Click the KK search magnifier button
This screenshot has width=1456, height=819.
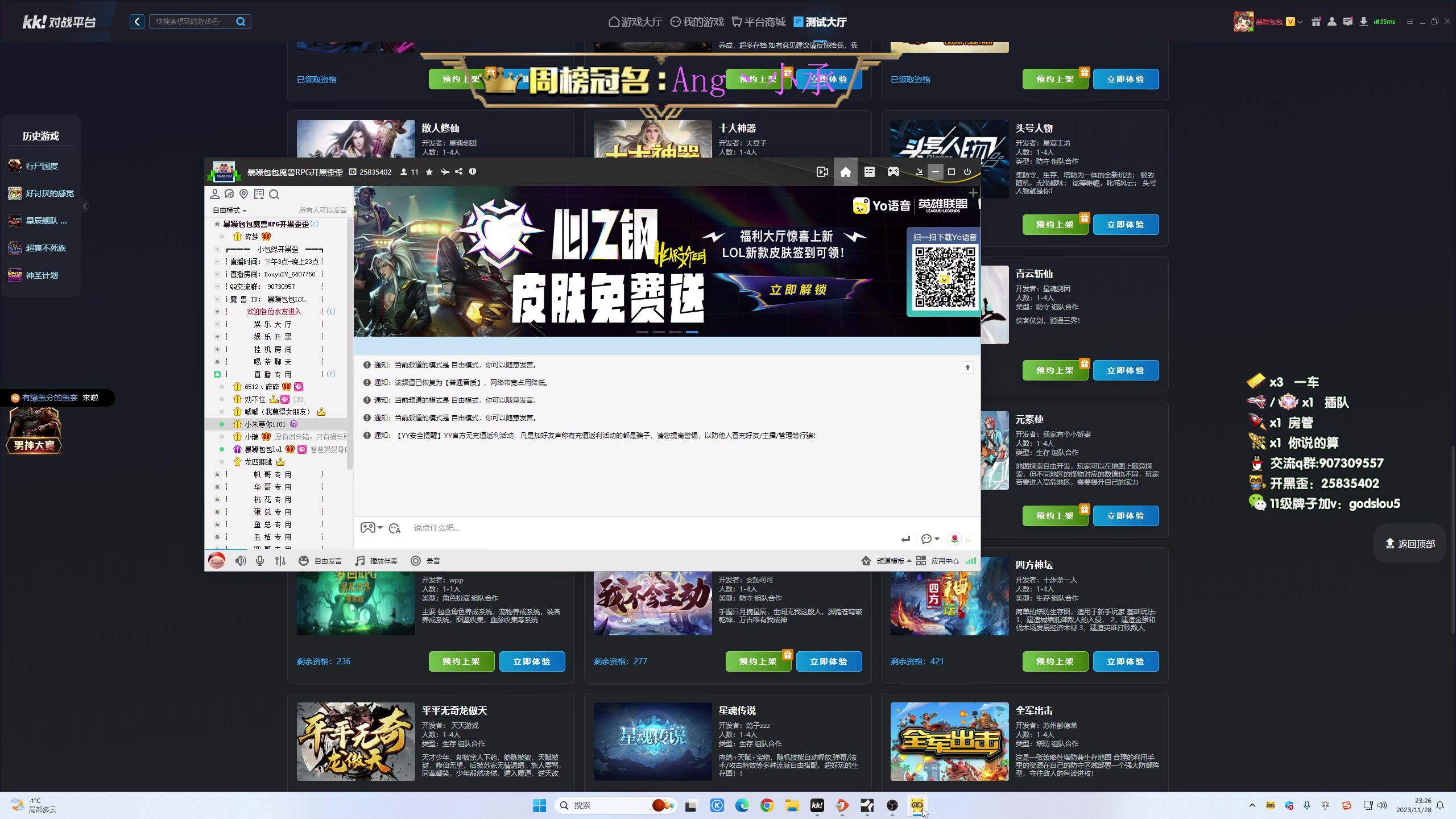(241, 22)
